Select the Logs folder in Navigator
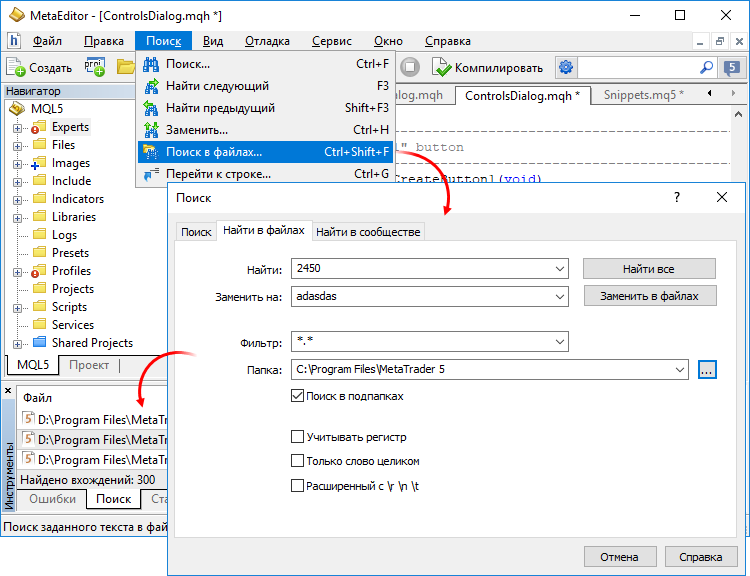 [64, 235]
